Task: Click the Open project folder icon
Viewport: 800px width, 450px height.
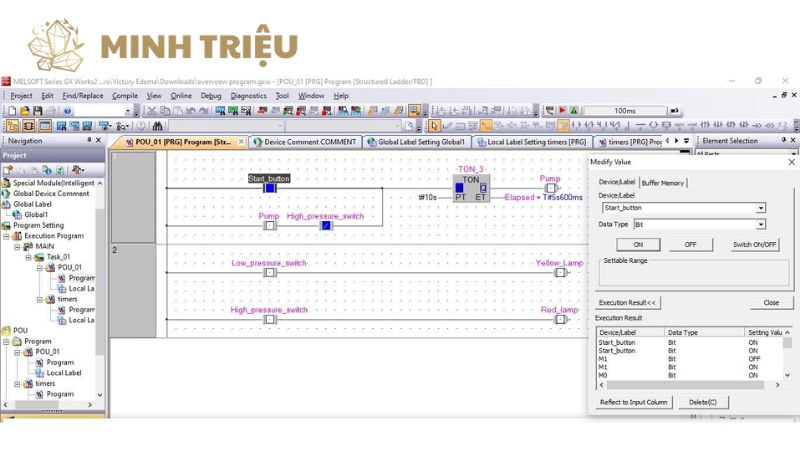Action: 24,111
